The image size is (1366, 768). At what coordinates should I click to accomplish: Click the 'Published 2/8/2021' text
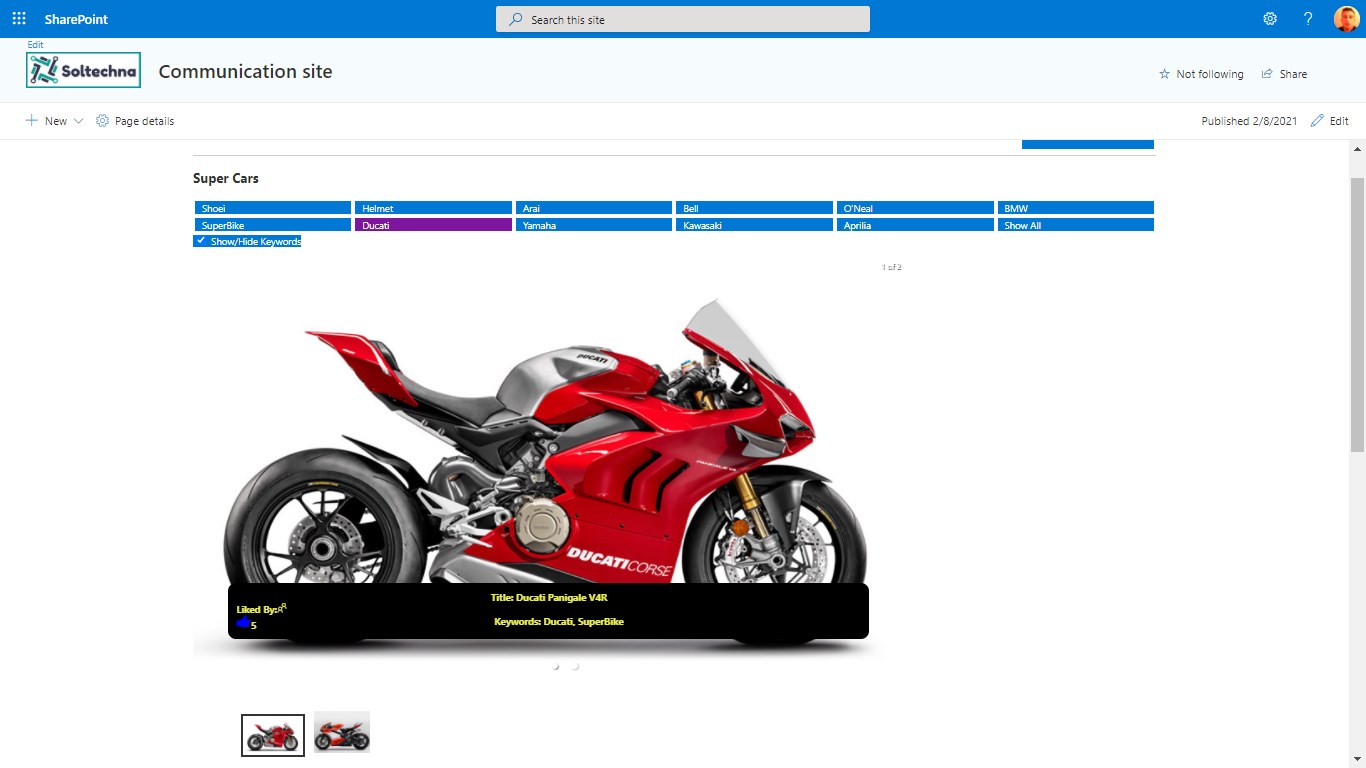(x=1249, y=121)
